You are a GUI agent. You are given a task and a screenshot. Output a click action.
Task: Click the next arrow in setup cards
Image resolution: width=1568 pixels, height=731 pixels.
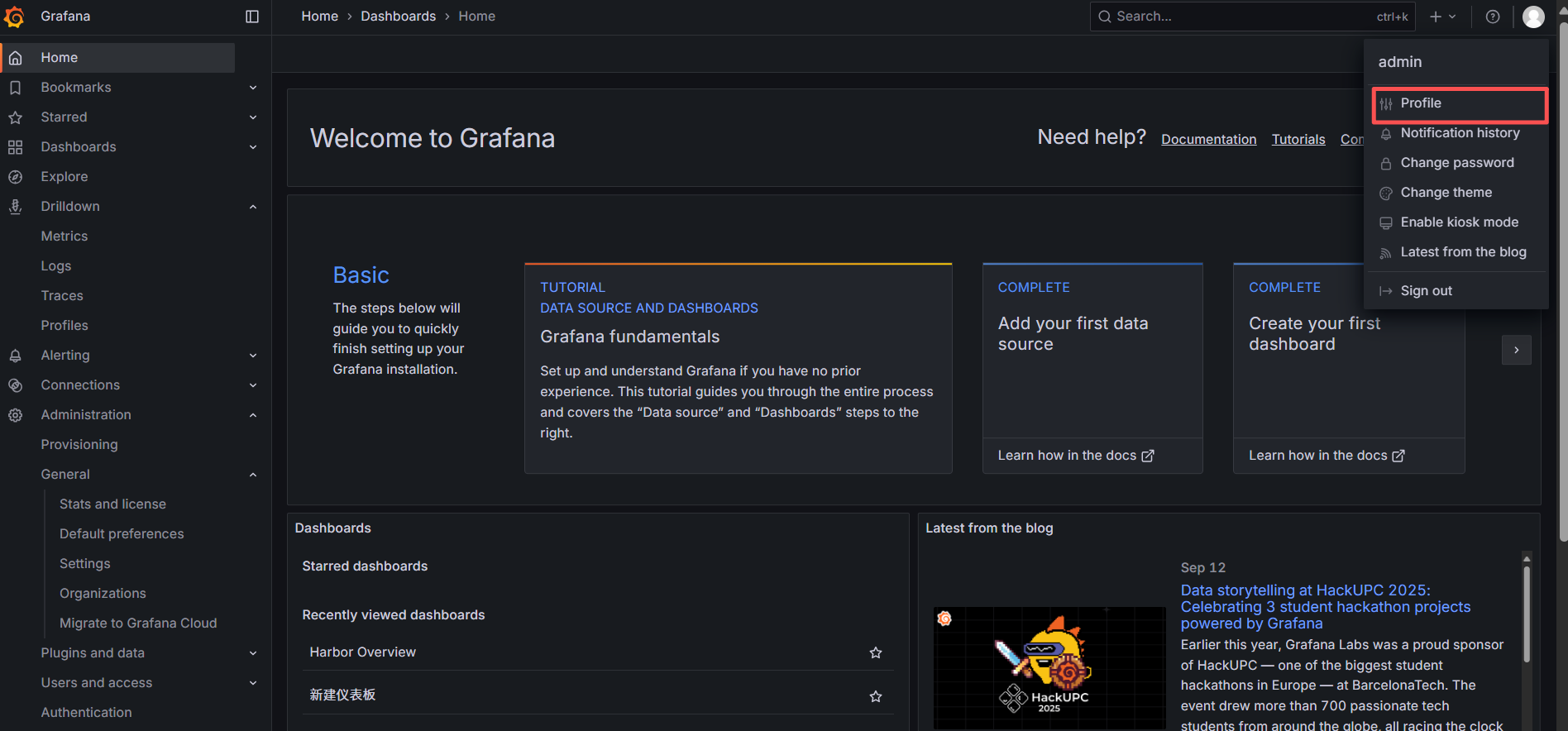[1516, 350]
